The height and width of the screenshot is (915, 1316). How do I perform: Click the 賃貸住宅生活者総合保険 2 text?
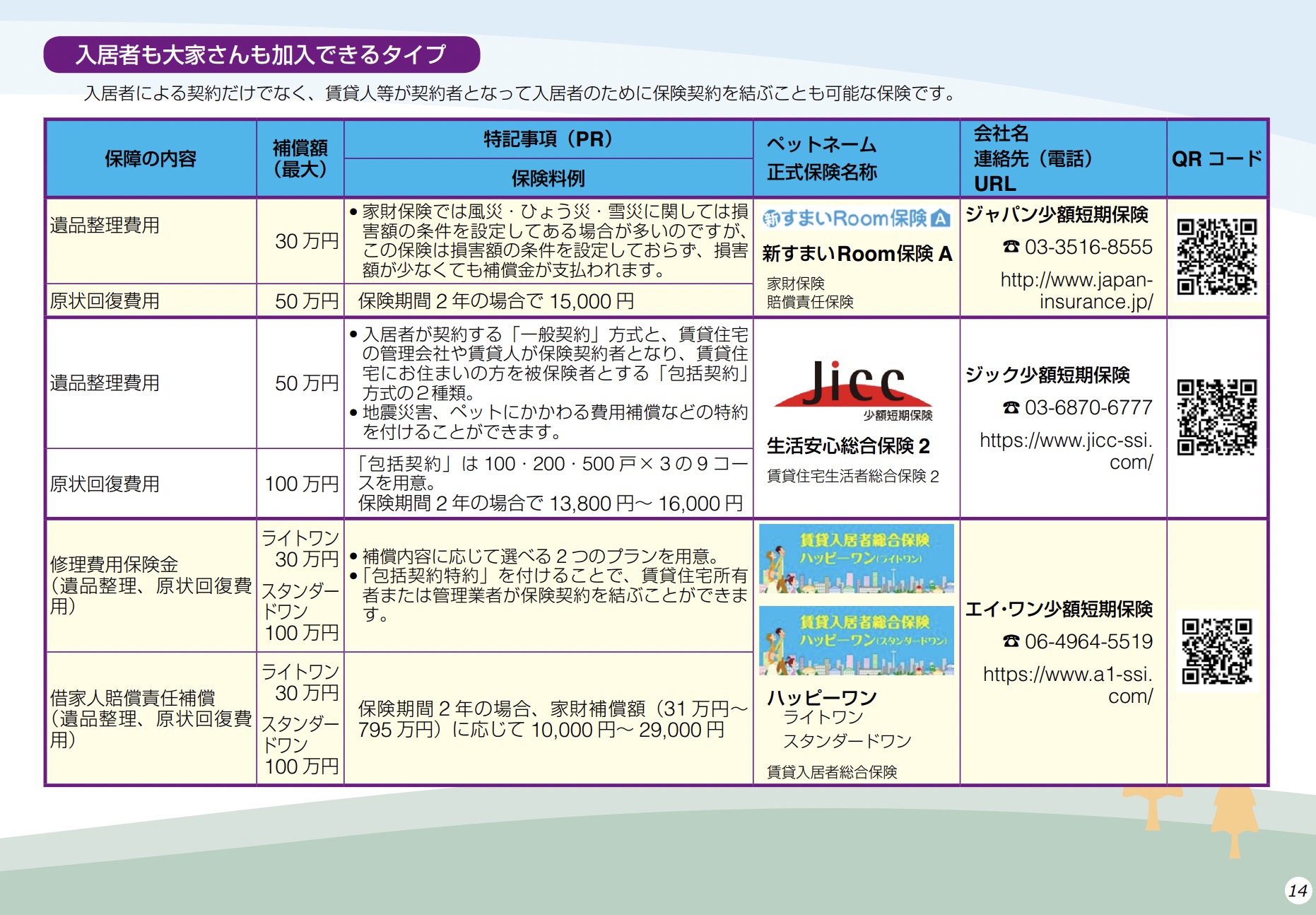tap(853, 477)
